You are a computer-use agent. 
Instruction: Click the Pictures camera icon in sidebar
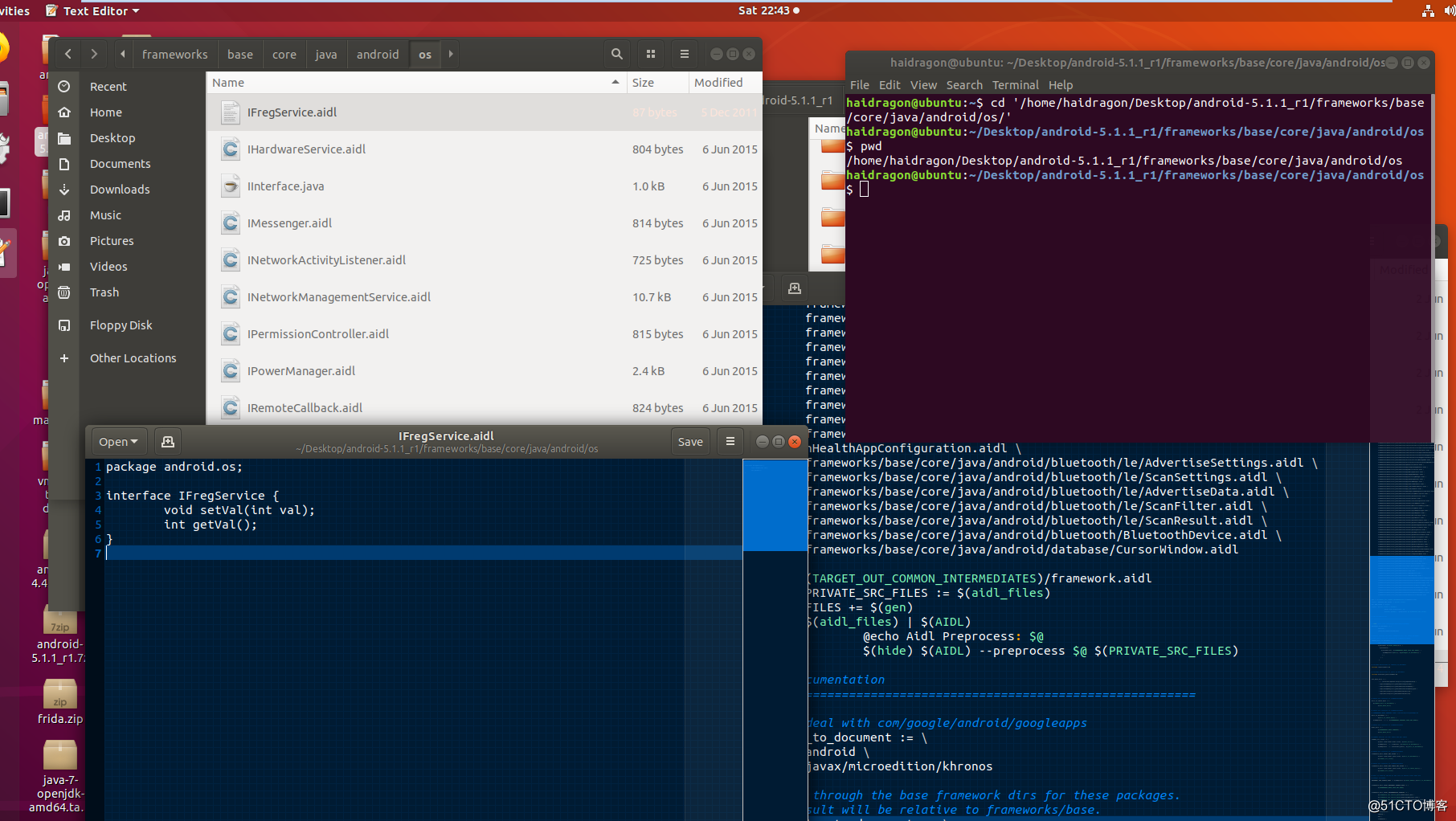(x=64, y=241)
